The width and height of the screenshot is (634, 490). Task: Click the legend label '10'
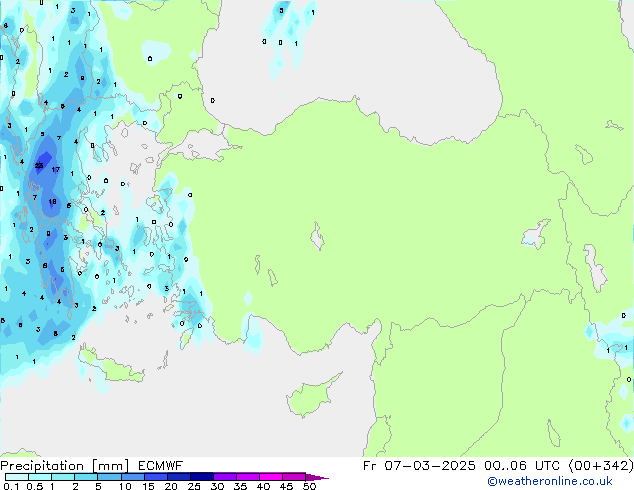(x=125, y=486)
